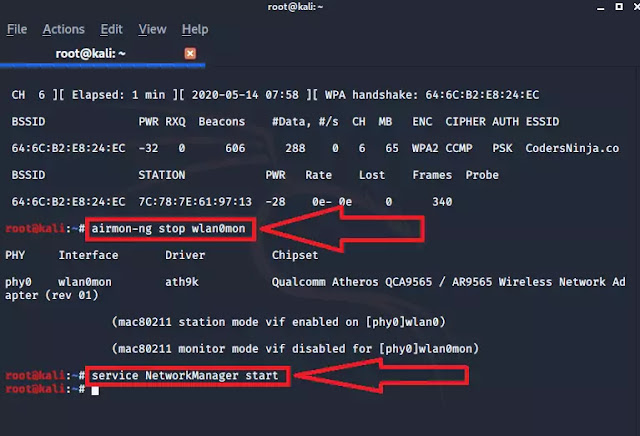Click the airmon-ng stop wlan0mon command

point(168,228)
